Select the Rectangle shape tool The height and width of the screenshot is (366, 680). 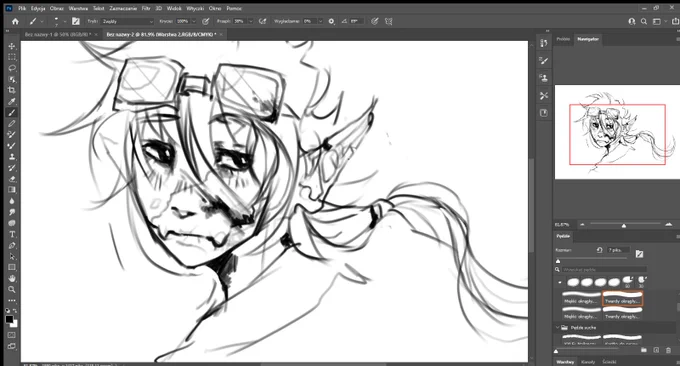click(x=12, y=267)
